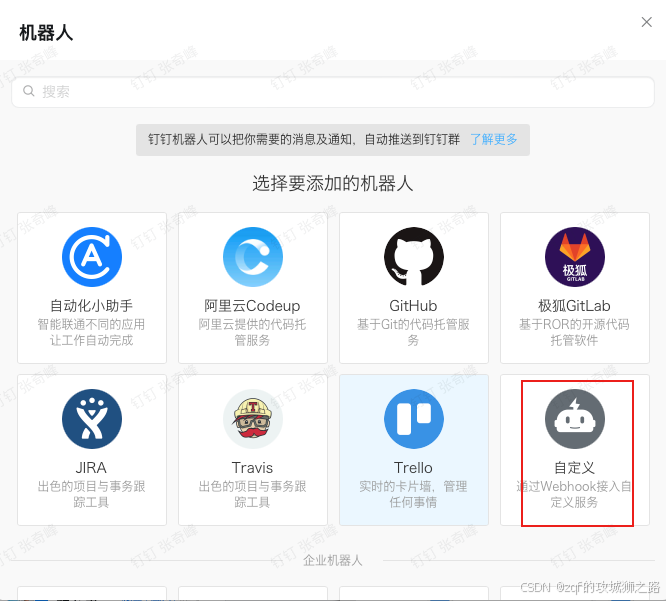Click the 企业机器人 section label
Screen dimensions: 666x601
(333, 560)
